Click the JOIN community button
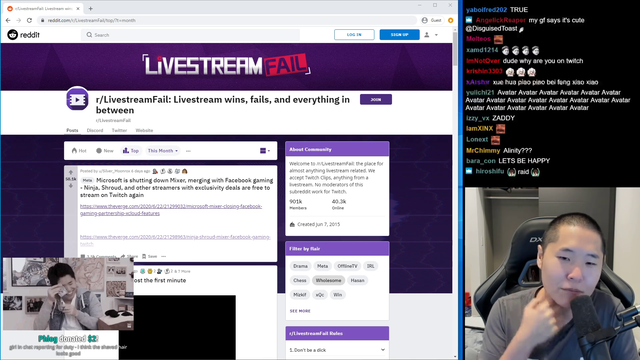Image resolution: width=640 pixels, height=360 pixels. [376, 99]
